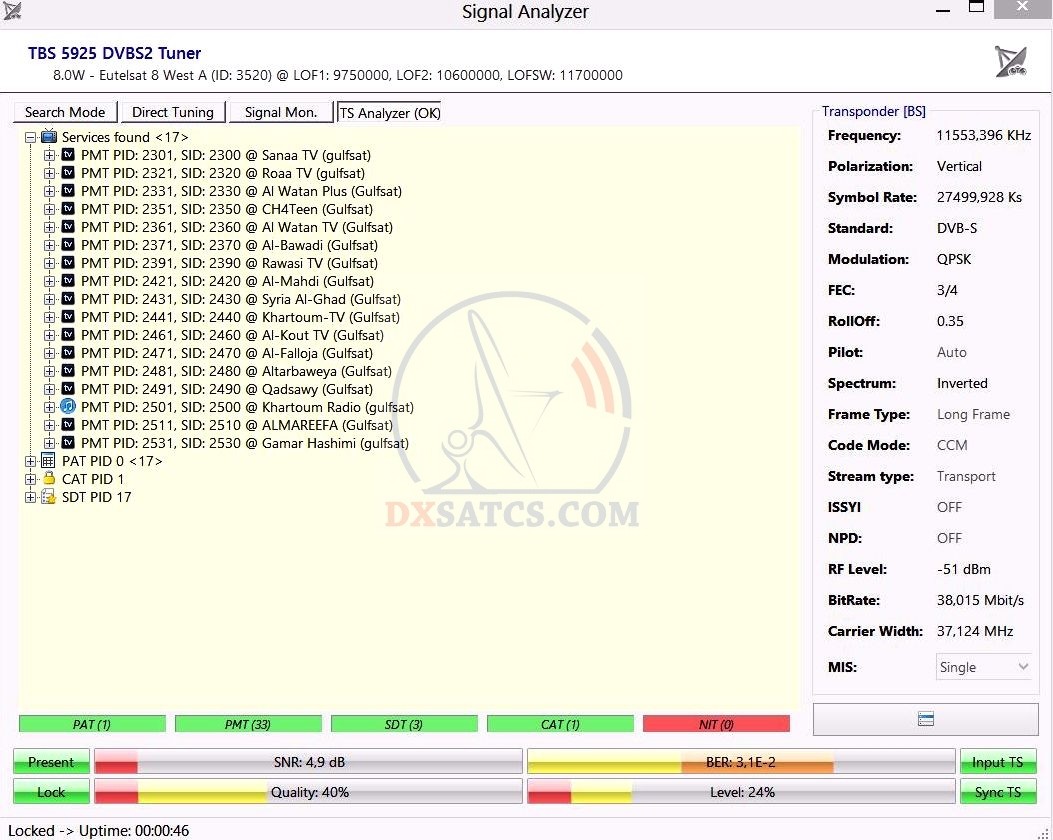
Task: Open the Signal Mon. tab
Action: [x=281, y=112]
